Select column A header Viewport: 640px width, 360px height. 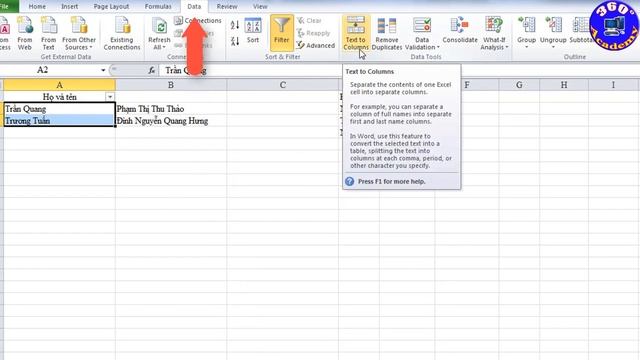coord(59,85)
